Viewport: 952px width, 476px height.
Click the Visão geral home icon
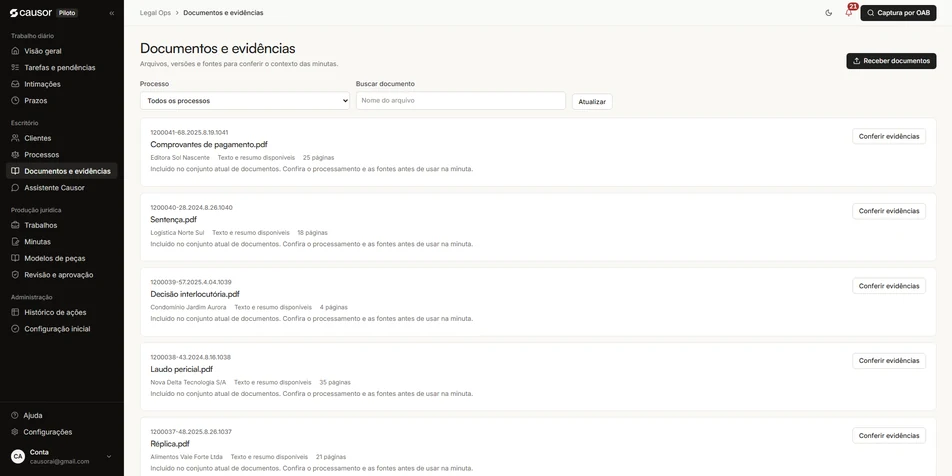[15, 51]
